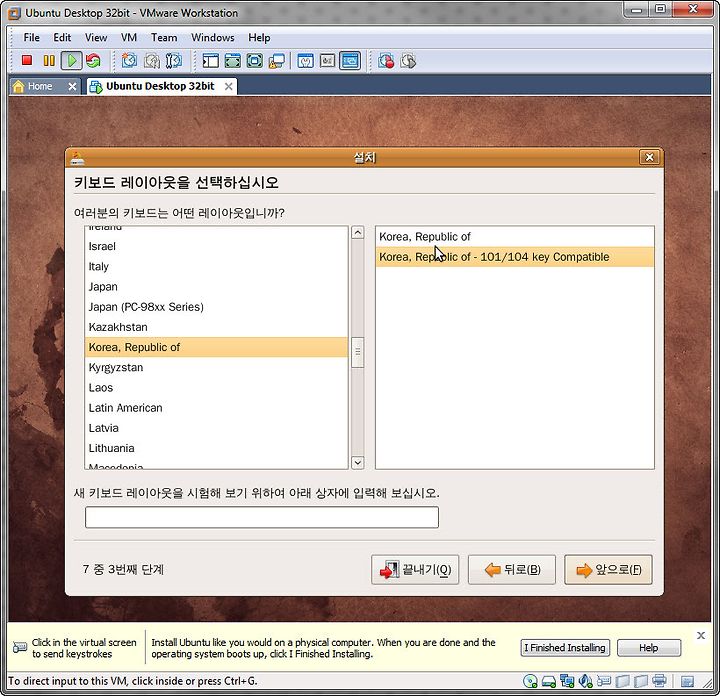
Task: Select plain Korea, Republic of variant
Action: coord(515,237)
